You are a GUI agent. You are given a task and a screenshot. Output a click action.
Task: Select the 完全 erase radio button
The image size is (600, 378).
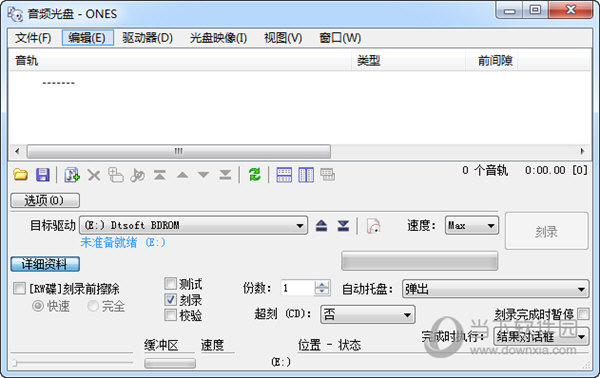[93, 306]
